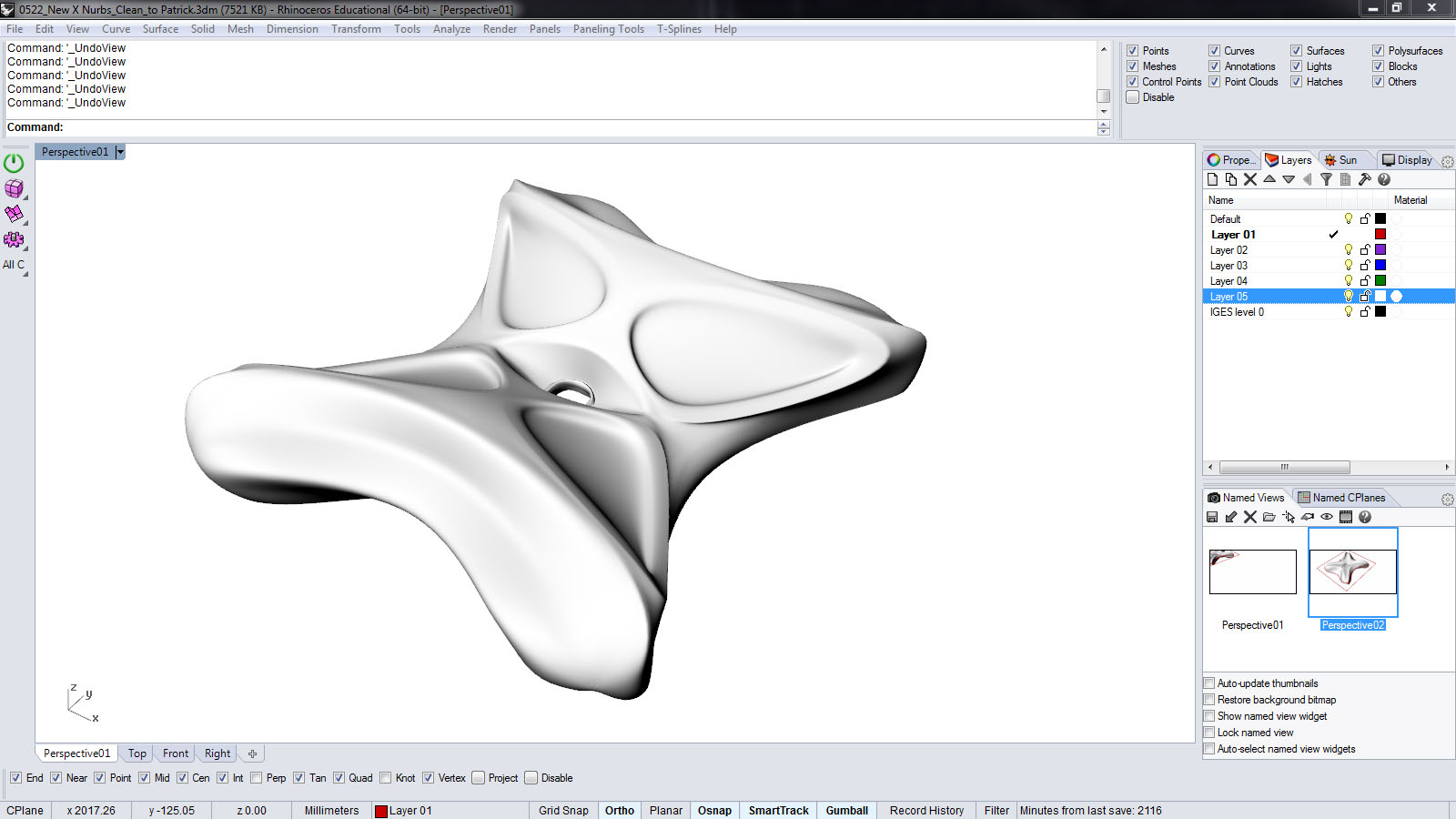Open the Surface menu
1456x819 pixels.
tap(160, 29)
